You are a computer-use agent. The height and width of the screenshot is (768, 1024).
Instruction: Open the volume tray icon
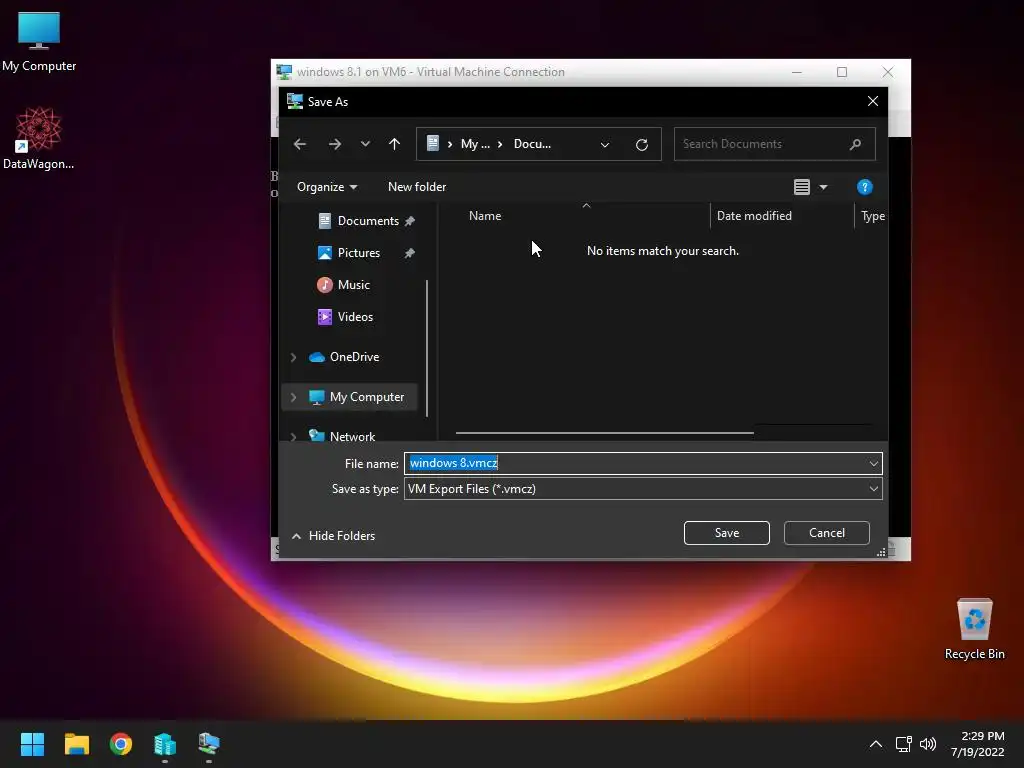coord(927,744)
